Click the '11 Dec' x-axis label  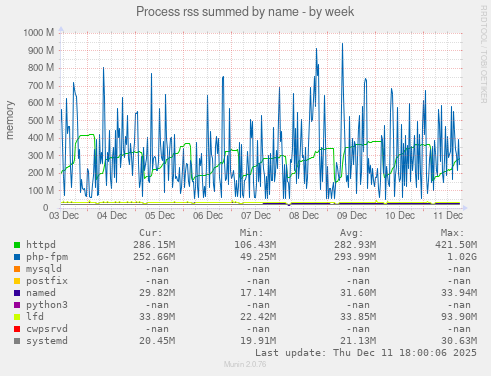448,215
